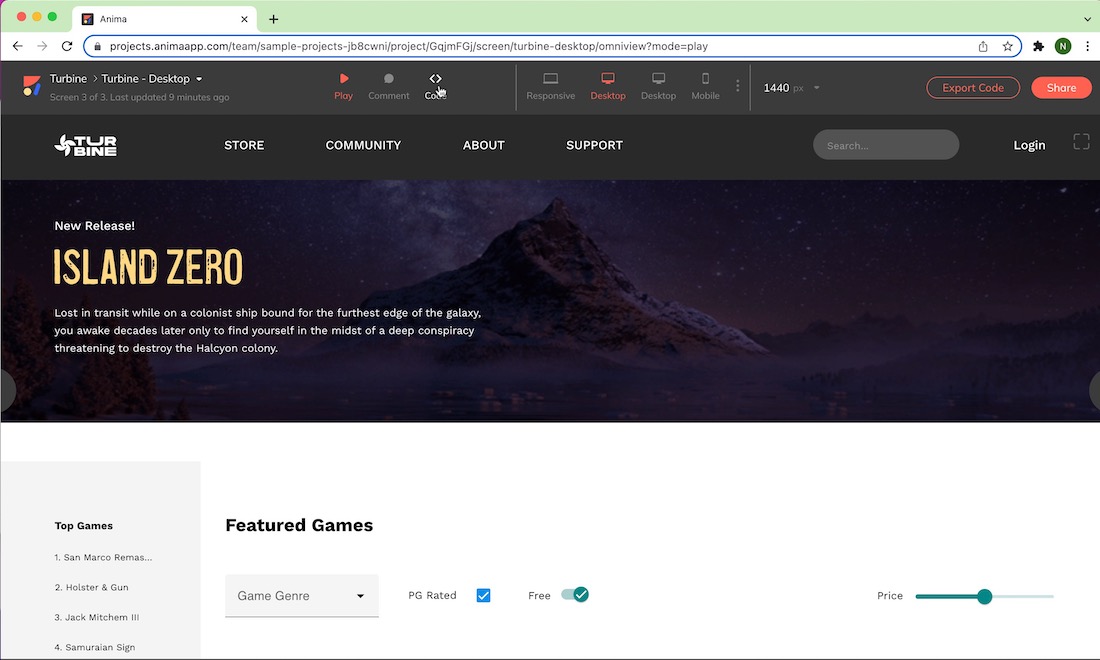Viewport: 1100px width, 660px height.
Task: Click the Login link
Action: pos(1029,145)
